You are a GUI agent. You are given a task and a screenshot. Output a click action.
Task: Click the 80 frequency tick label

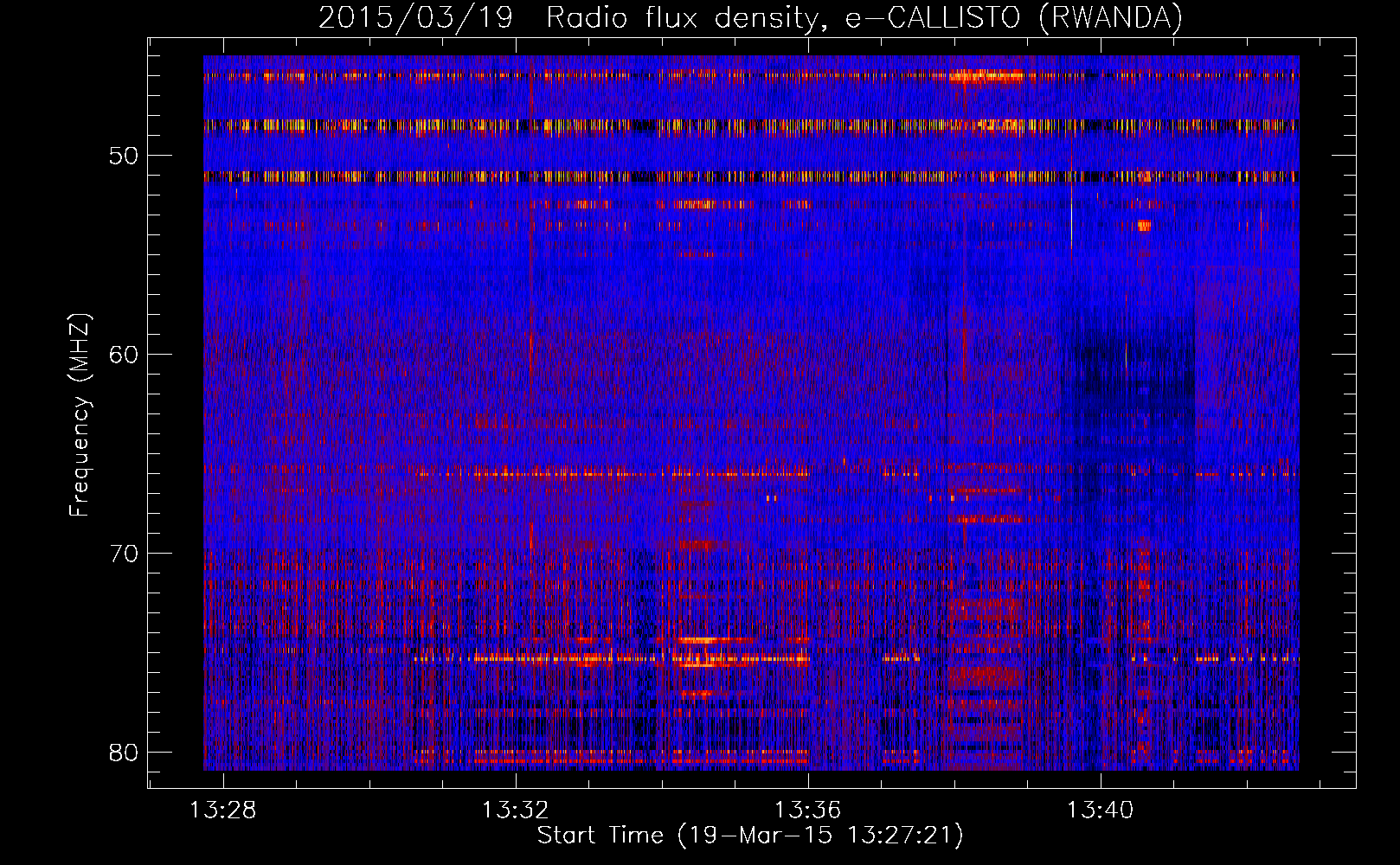pyautogui.click(x=125, y=752)
